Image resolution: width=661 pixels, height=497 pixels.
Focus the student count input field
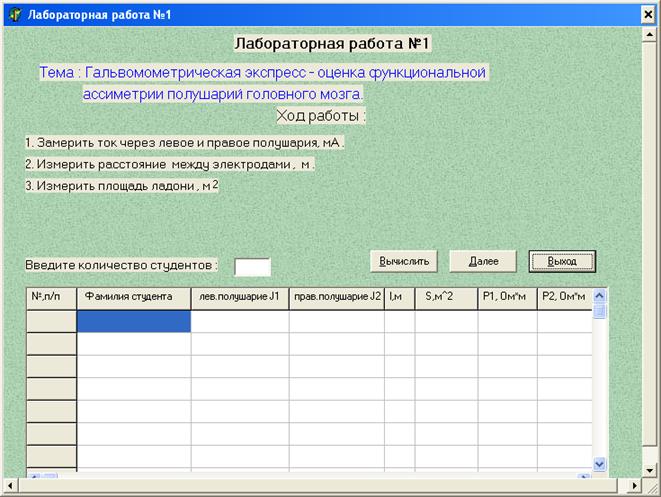click(252, 266)
